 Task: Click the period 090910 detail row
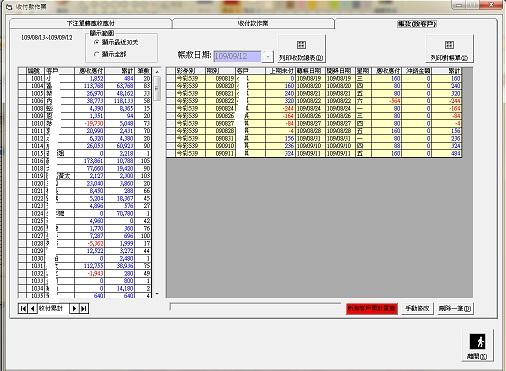tap(314, 146)
